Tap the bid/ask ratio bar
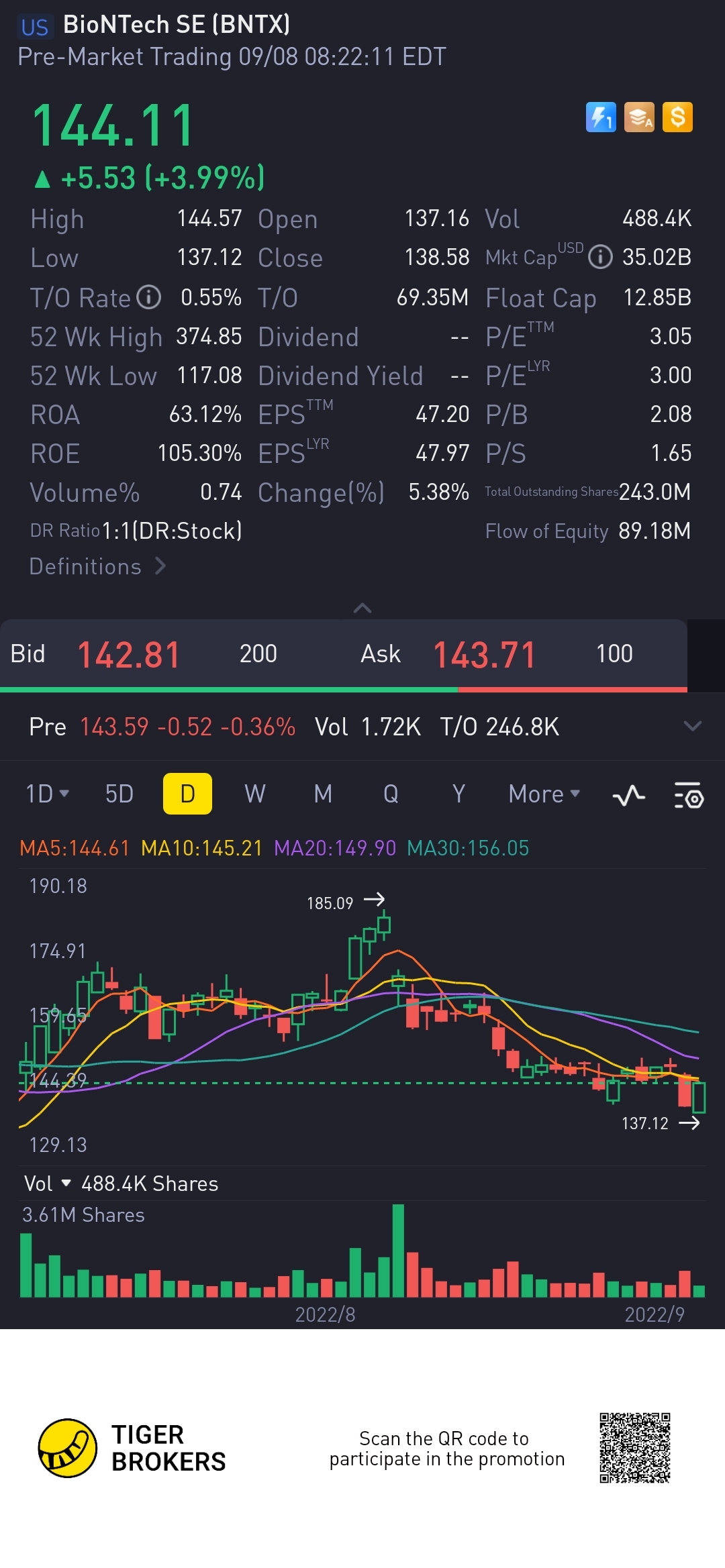This screenshot has height=1568, width=725. [x=344, y=689]
